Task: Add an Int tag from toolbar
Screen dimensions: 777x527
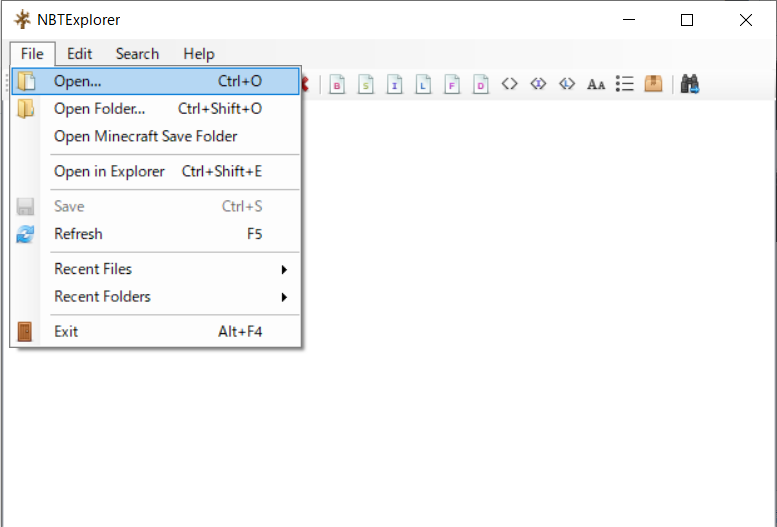Action: (x=394, y=84)
